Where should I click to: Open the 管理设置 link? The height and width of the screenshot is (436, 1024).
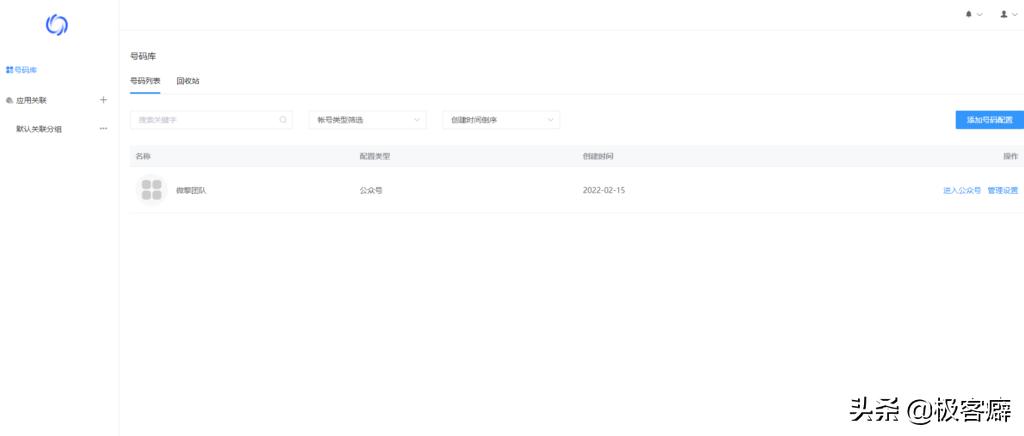[x=1002, y=191]
